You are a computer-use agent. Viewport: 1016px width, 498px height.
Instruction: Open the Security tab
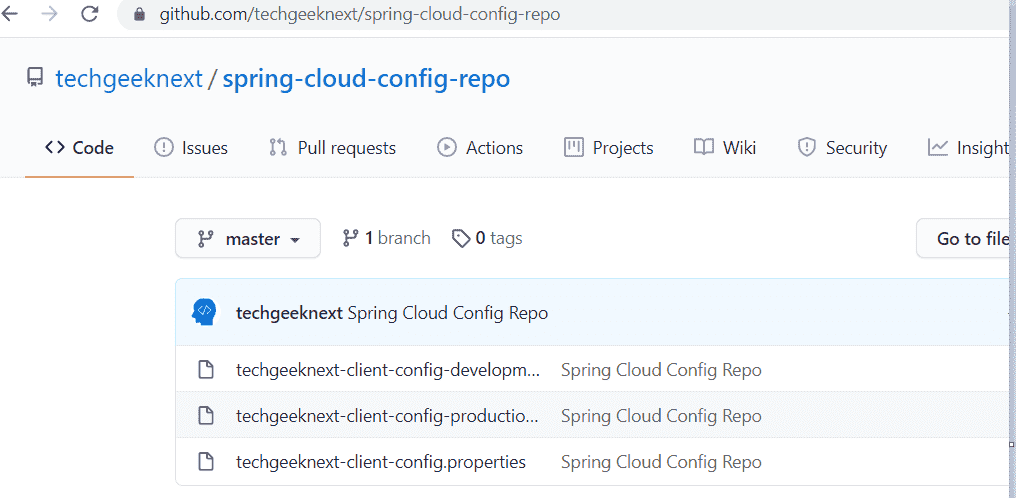point(842,148)
